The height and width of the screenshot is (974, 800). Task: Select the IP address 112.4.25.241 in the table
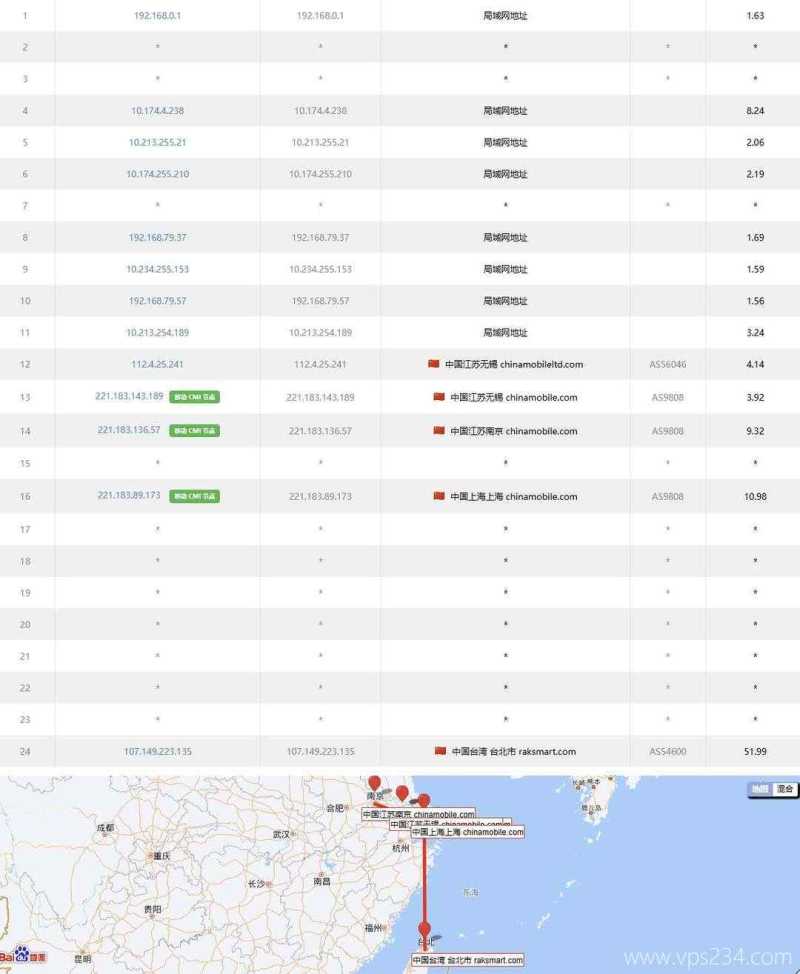pos(156,364)
